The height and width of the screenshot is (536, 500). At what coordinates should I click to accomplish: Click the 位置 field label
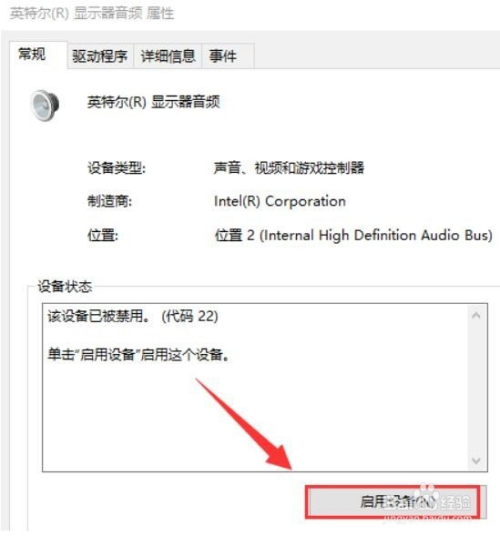point(103,236)
